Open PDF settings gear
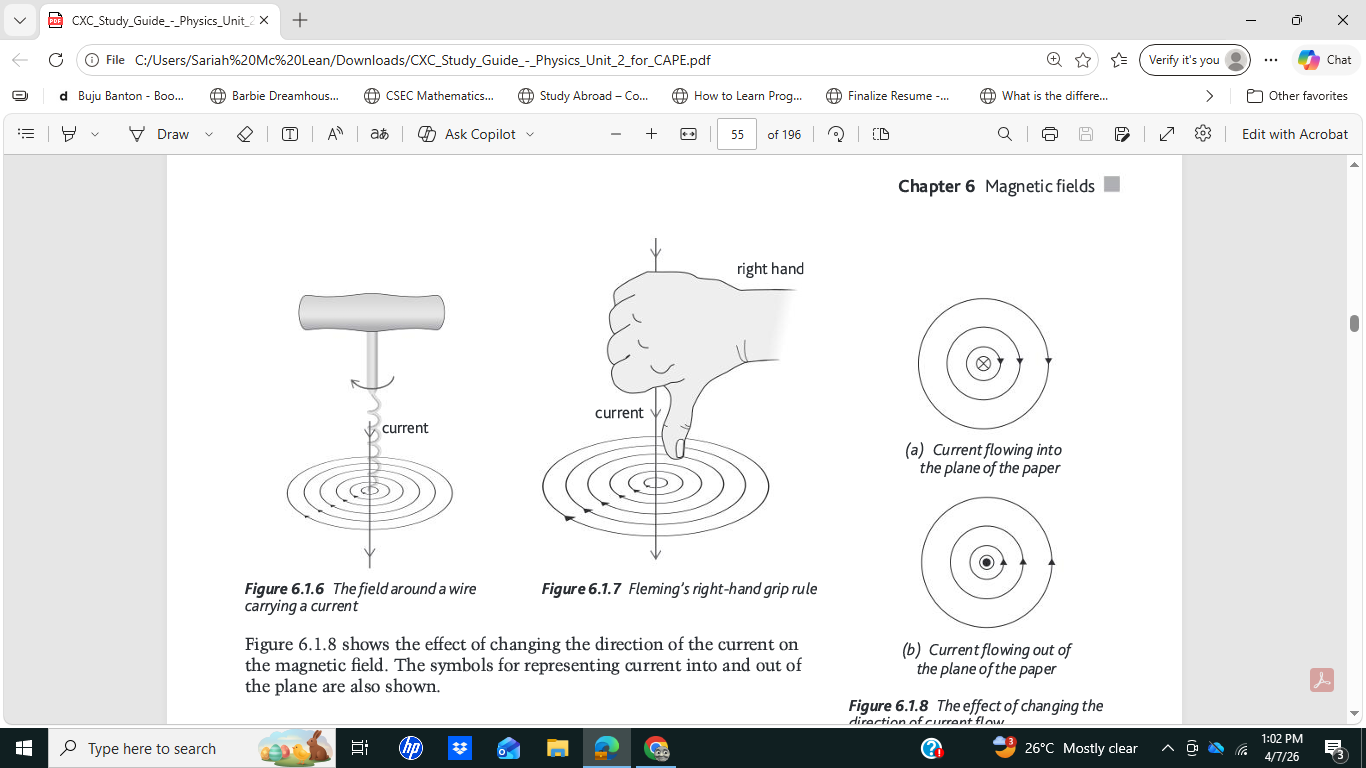 click(x=1203, y=134)
